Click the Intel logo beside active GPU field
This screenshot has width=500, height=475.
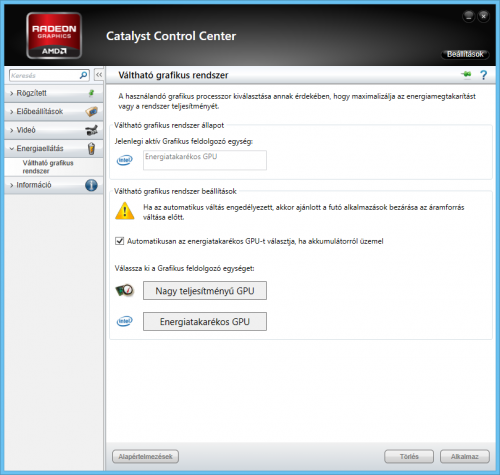click(x=125, y=160)
